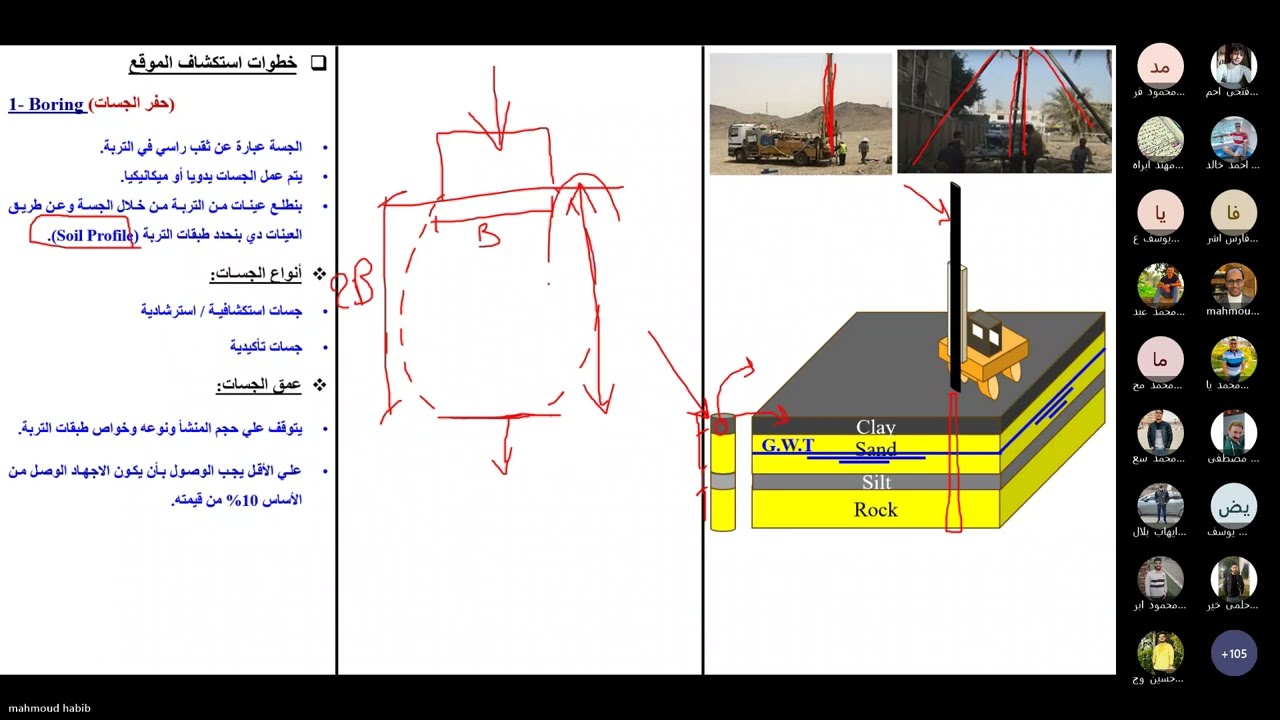Click the Sand layer label
The width and height of the screenshot is (1280, 720).
pos(876,449)
